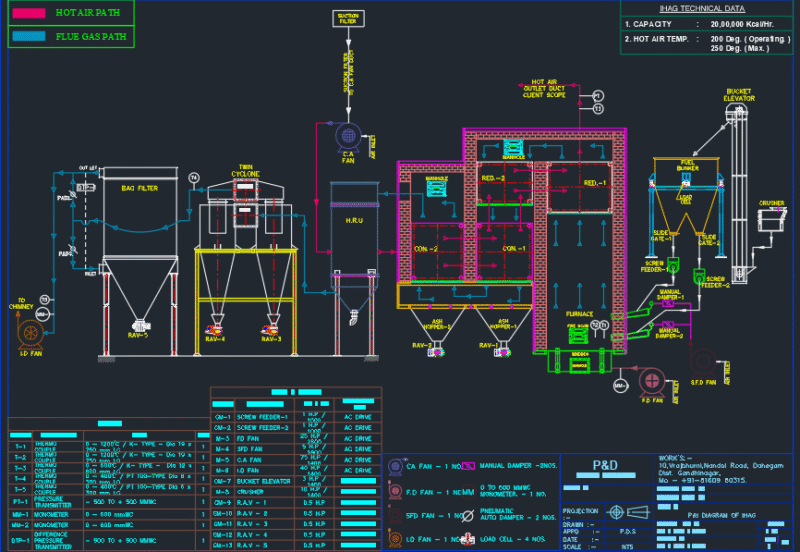Select the DTP-1 cell in the instrument table
The width and height of the screenshot is (800, 552).
[20, 540]
